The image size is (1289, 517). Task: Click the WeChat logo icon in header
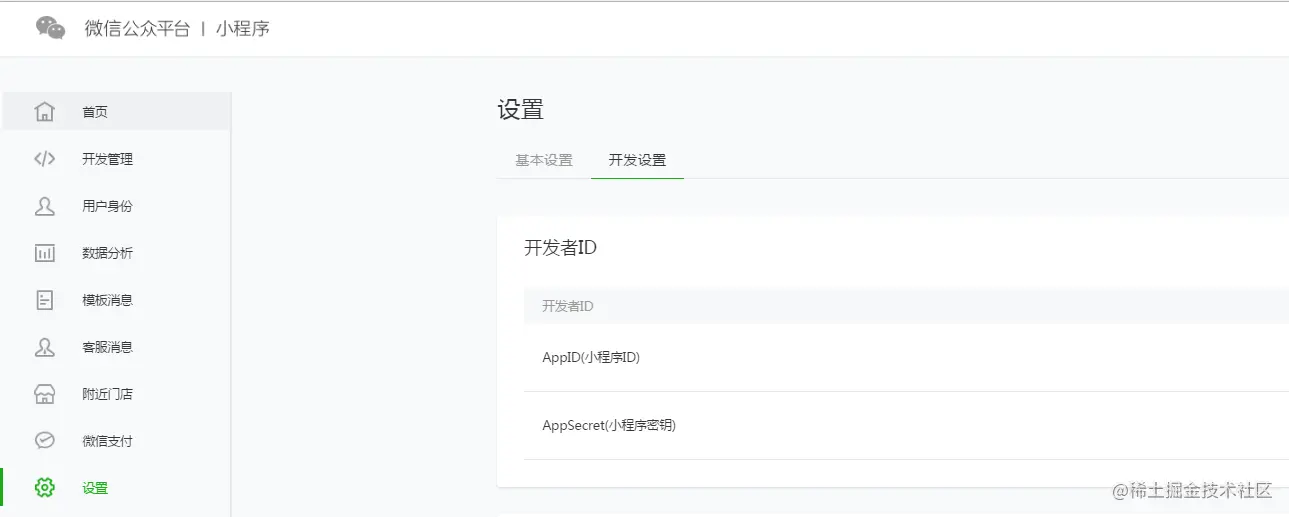click(x=51, y=28)
